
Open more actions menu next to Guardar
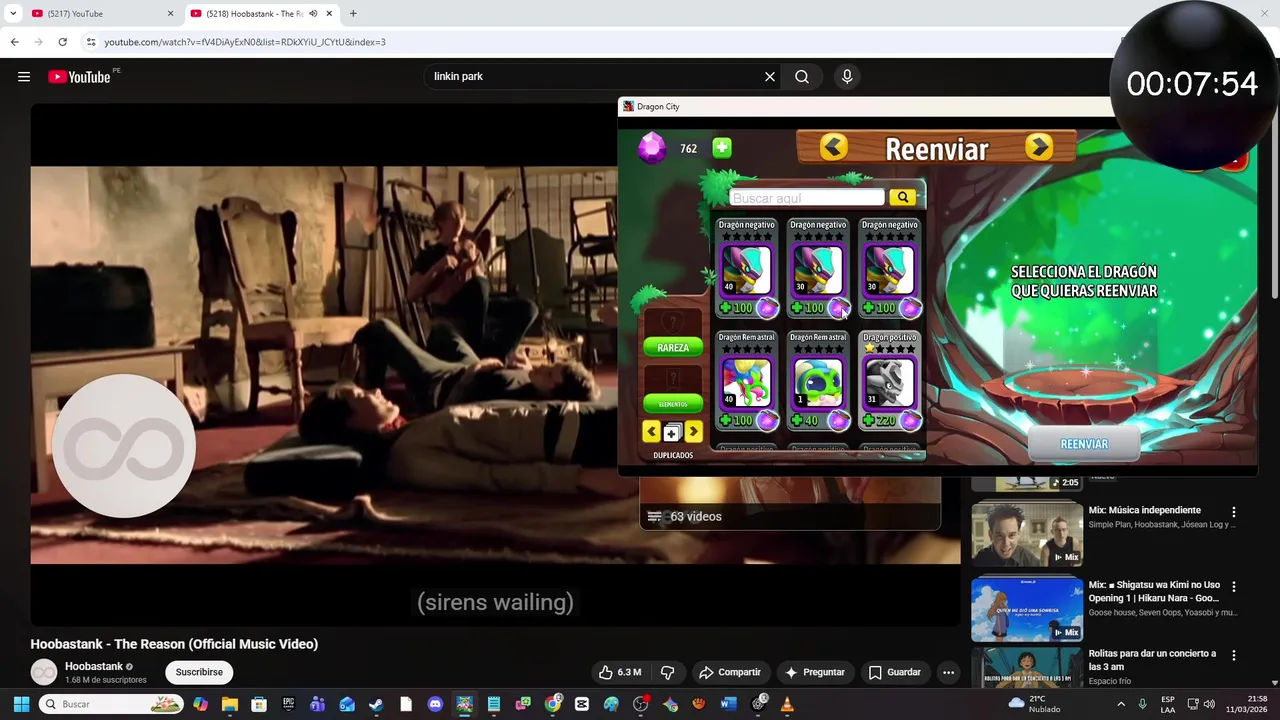[x=948, y=672]
